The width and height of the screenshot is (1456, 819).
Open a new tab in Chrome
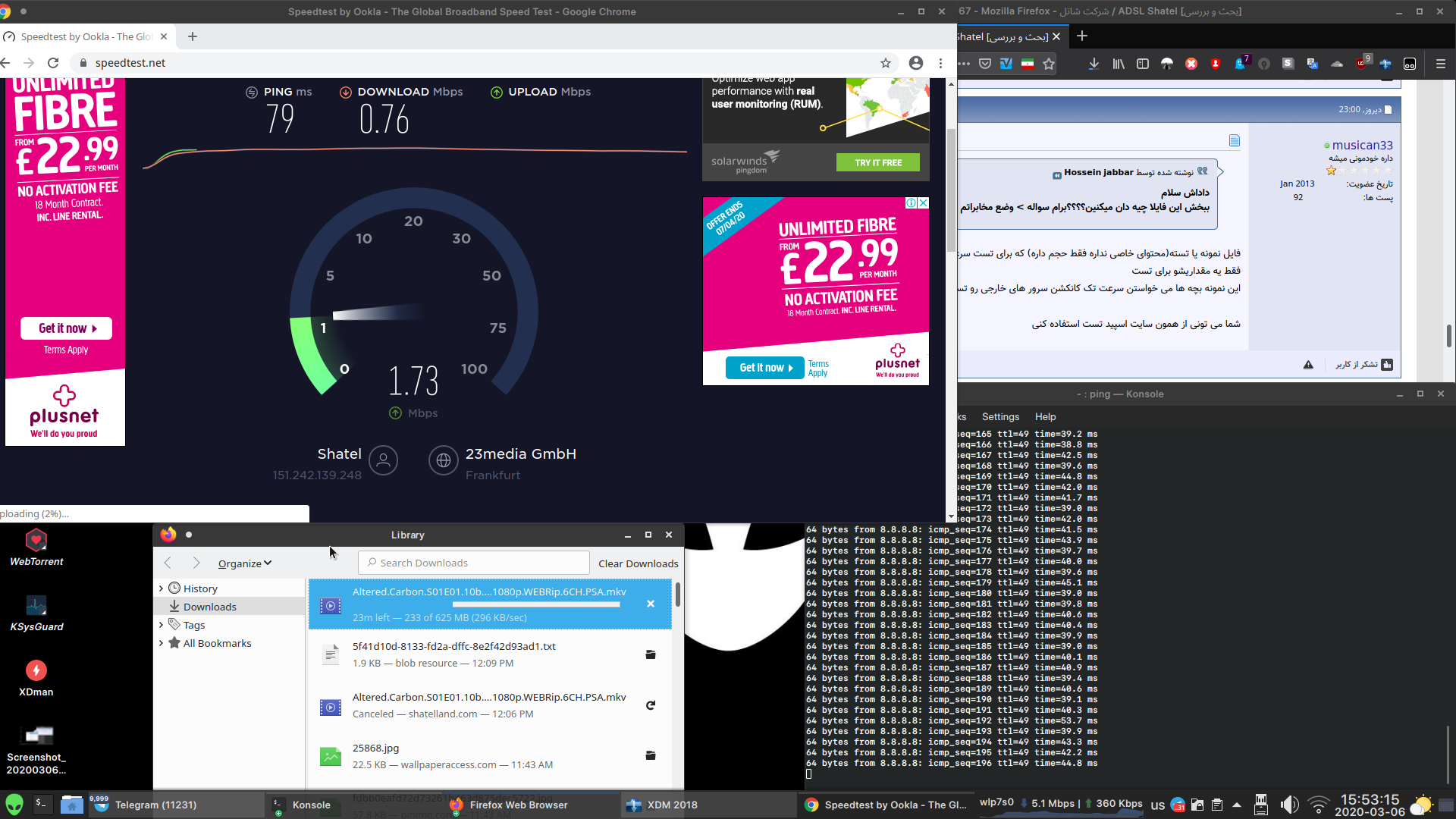pos(193,36)
